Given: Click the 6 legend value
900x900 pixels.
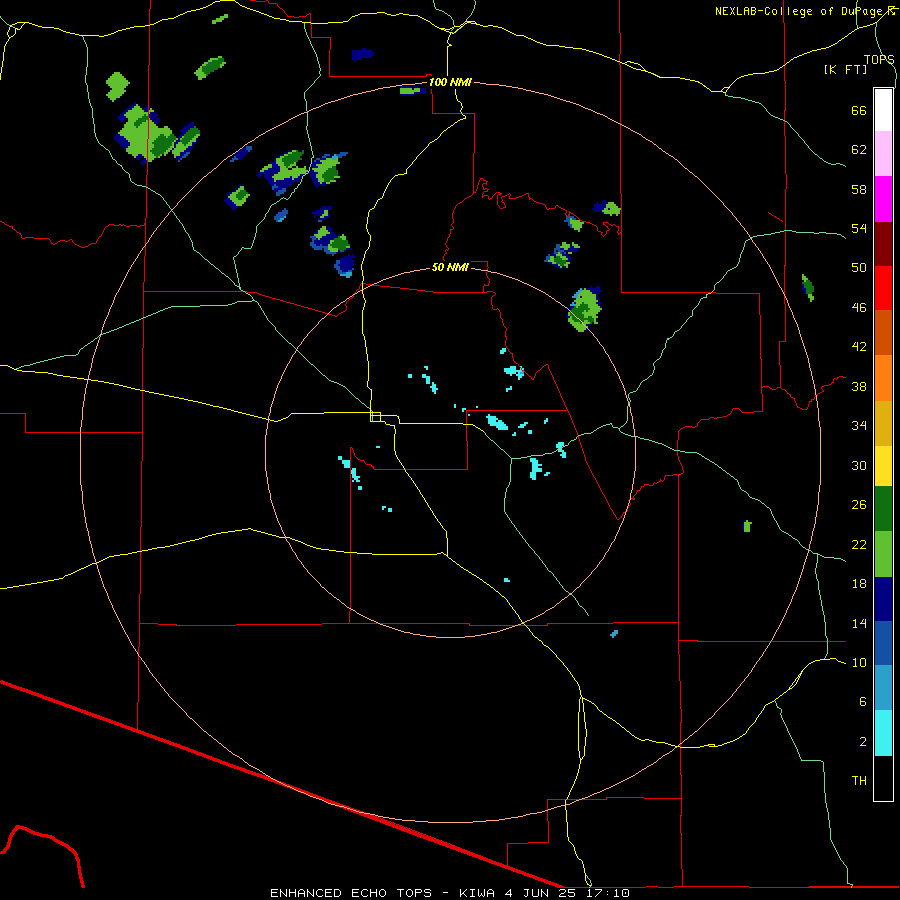Looking at the screenshot, I should pos(863,701).
